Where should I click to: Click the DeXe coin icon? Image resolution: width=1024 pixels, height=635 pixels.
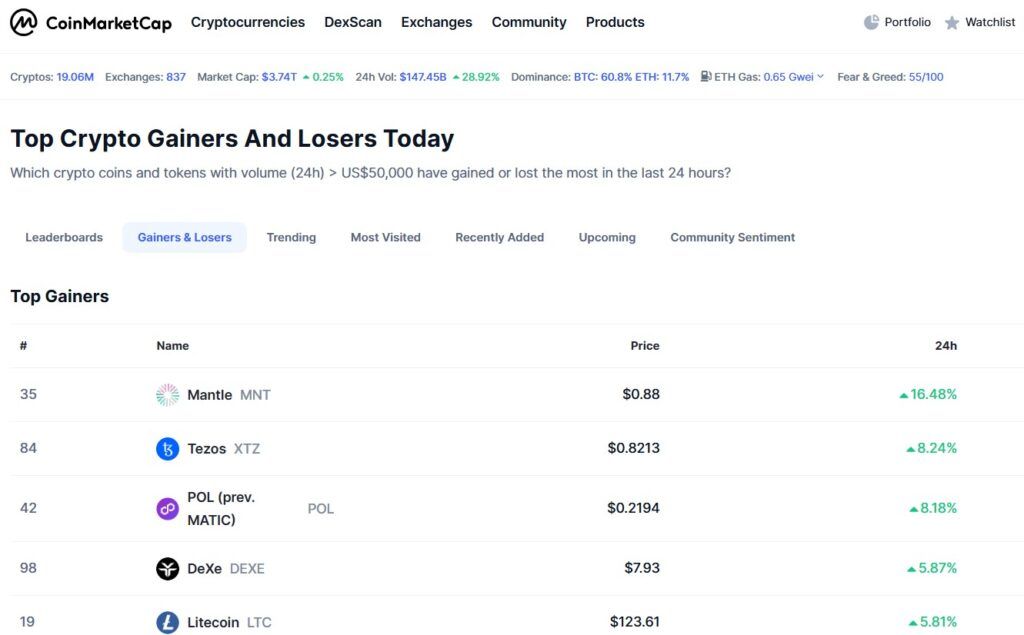click(168, 569)
